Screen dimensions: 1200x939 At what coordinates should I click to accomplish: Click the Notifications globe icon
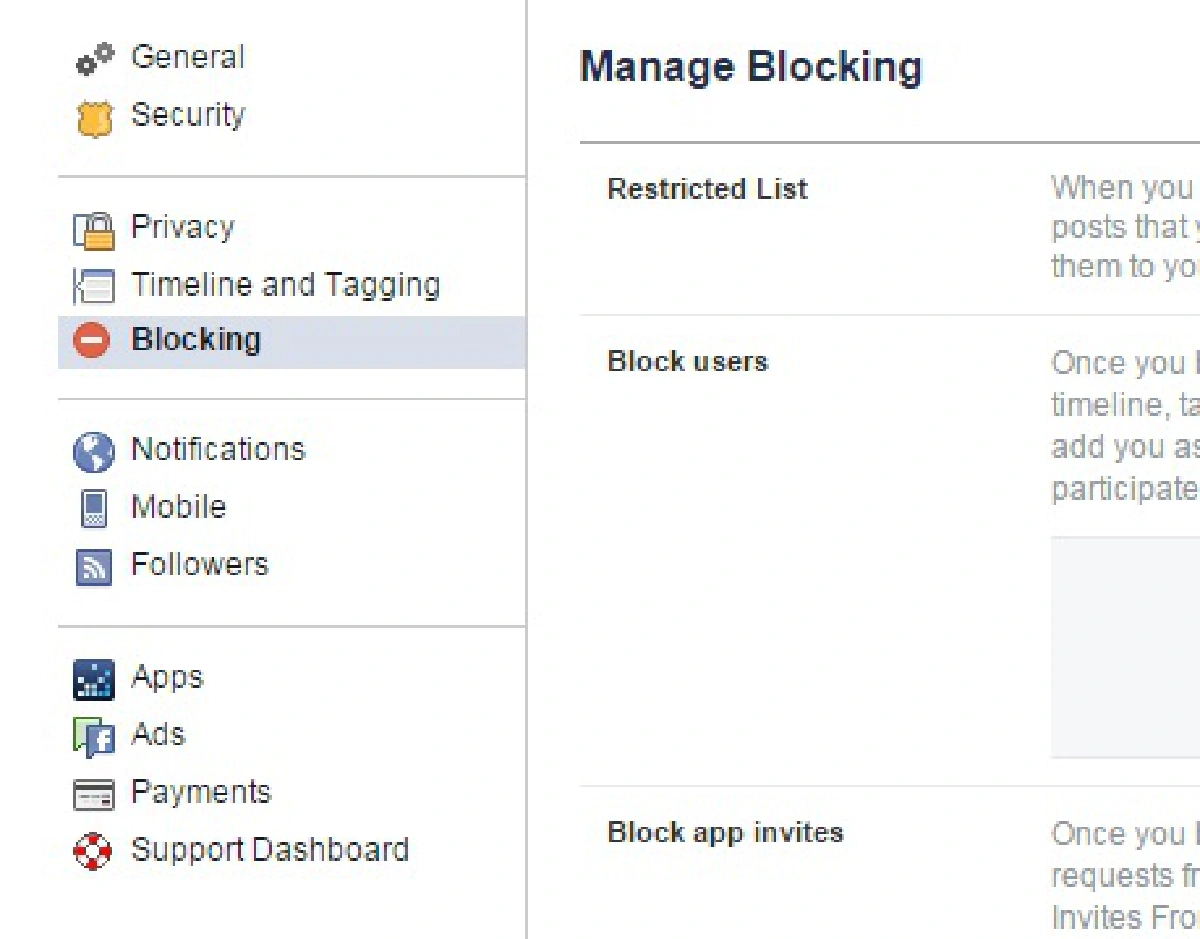click(x=94, y=452)
